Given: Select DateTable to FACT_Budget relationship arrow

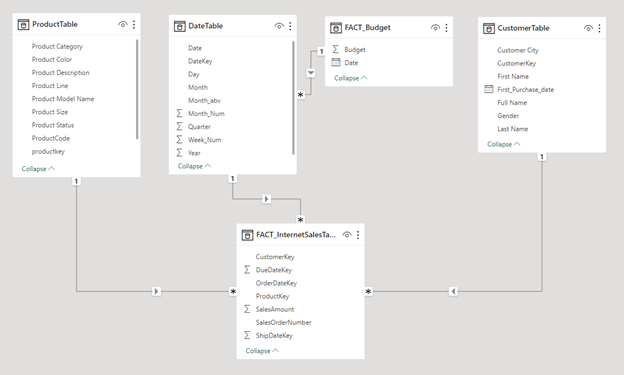Looking at the screenshot, I should (x=311, y=73).
